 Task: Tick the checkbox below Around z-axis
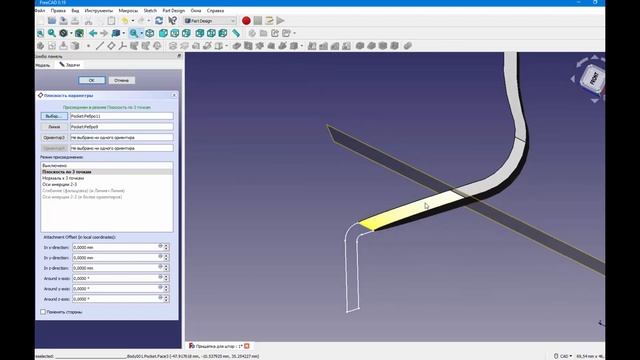43,312
